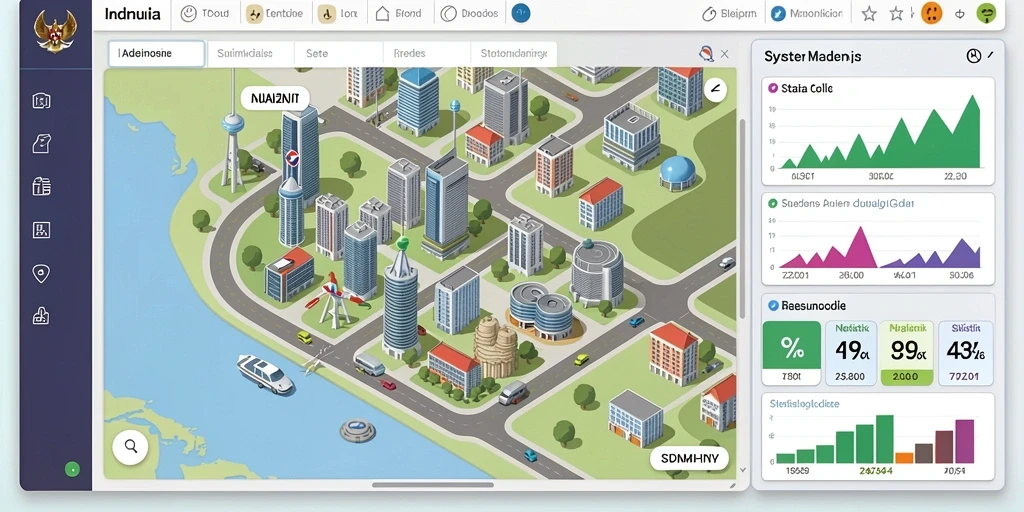The height and width of the screenshot is (512, 1024).
Task: Toggle the green status dot in the sidebar
Action: 72,468
